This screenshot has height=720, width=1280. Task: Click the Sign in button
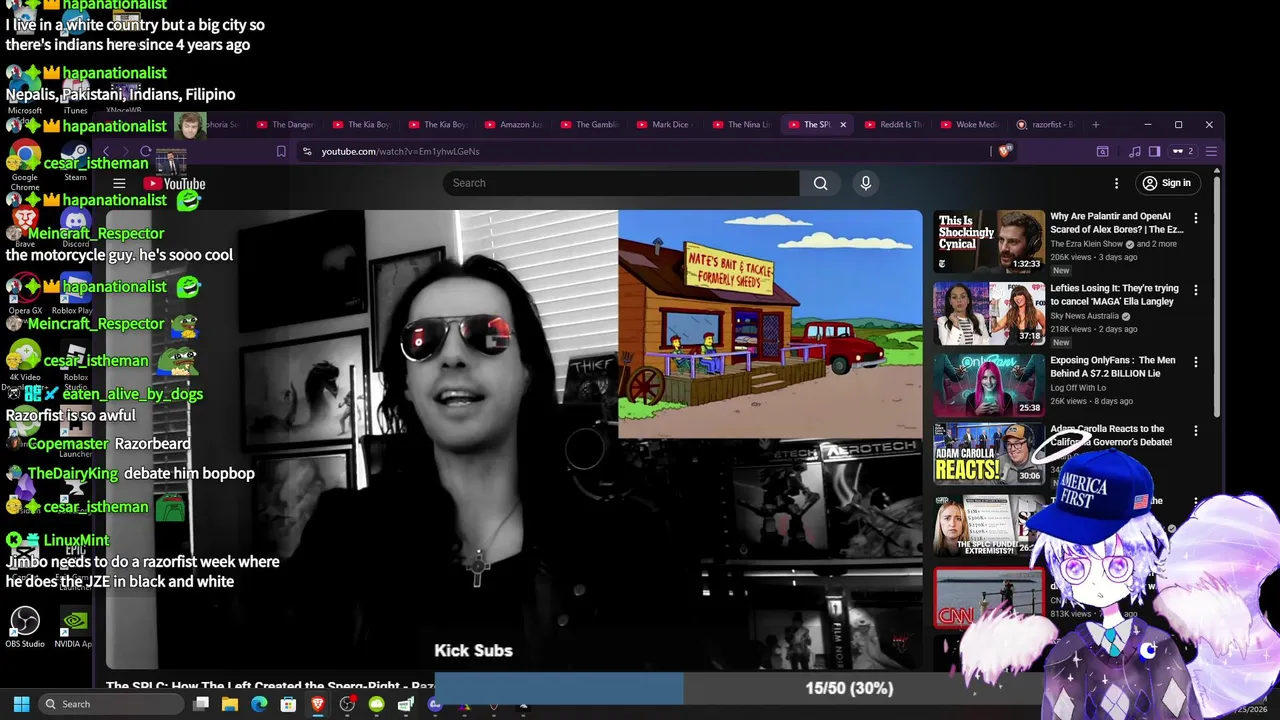click(x=1167, y=183)
